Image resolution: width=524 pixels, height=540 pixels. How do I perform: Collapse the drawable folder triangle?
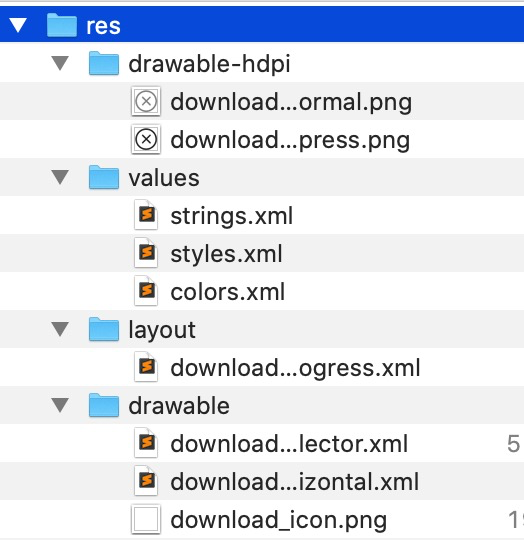point(60,405)
